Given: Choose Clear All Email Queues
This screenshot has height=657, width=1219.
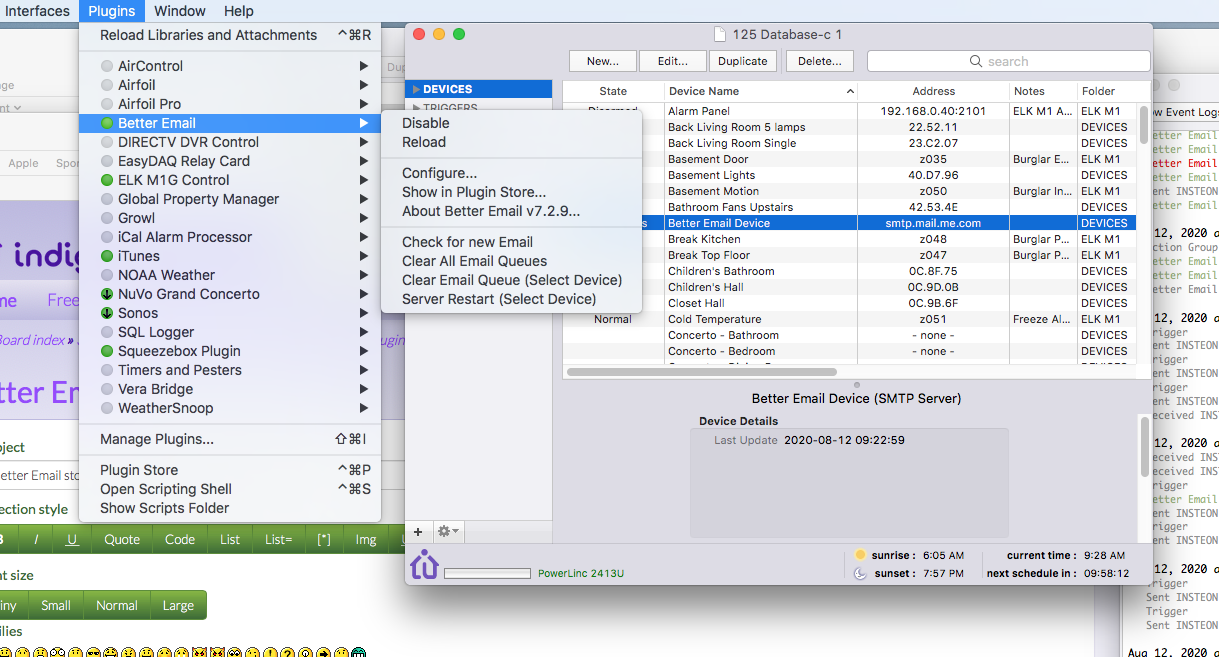Looking at the screenshot, I should click(511, 261).
